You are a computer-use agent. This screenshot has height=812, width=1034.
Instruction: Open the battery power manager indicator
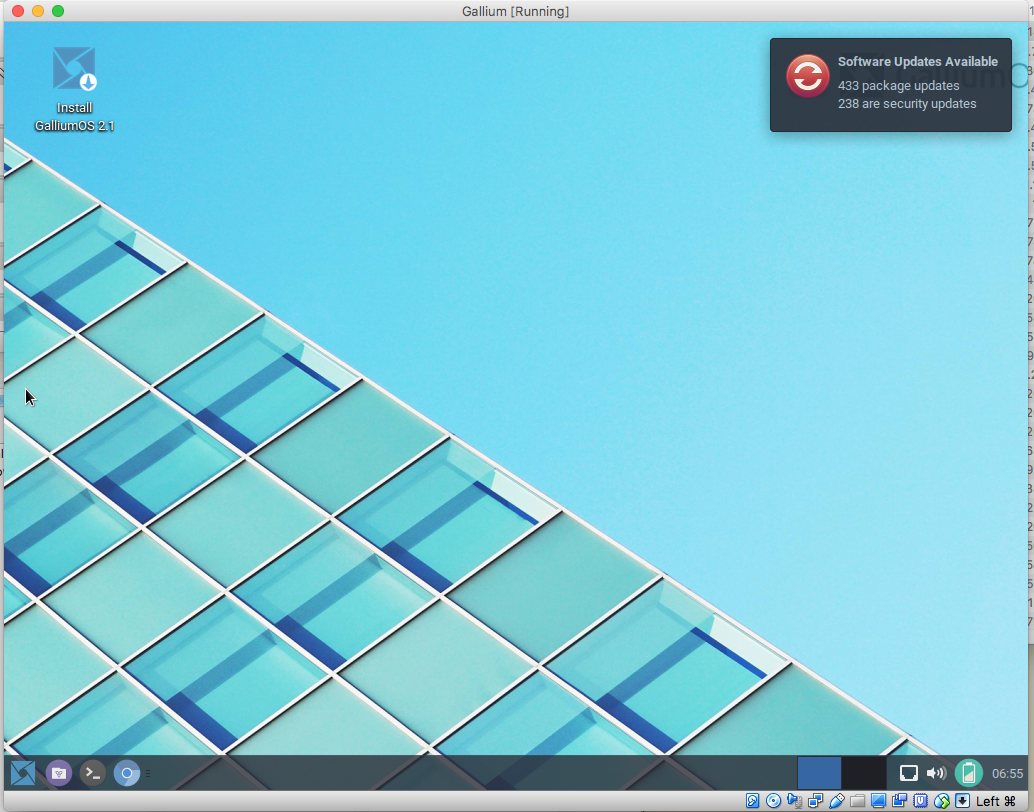[969, 773]
